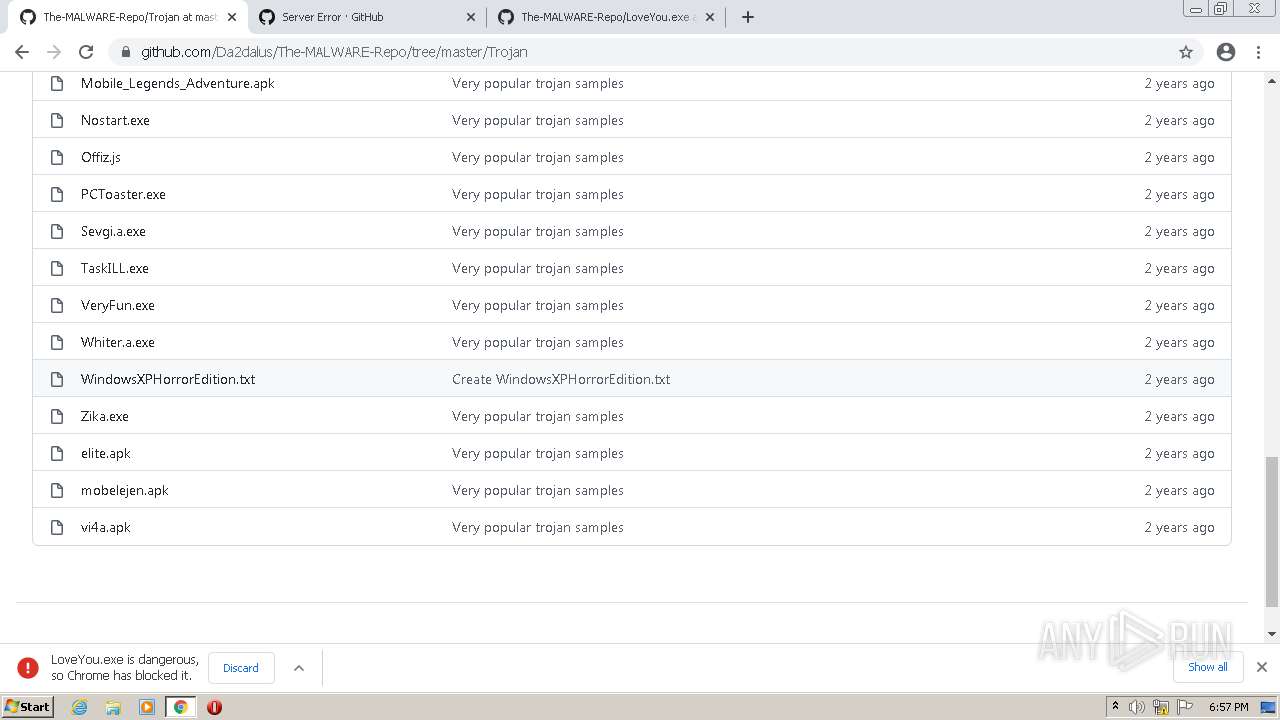Show hidden tray icons arrow
This screenshot has width=1280, height=720.
pos(1115,707)
